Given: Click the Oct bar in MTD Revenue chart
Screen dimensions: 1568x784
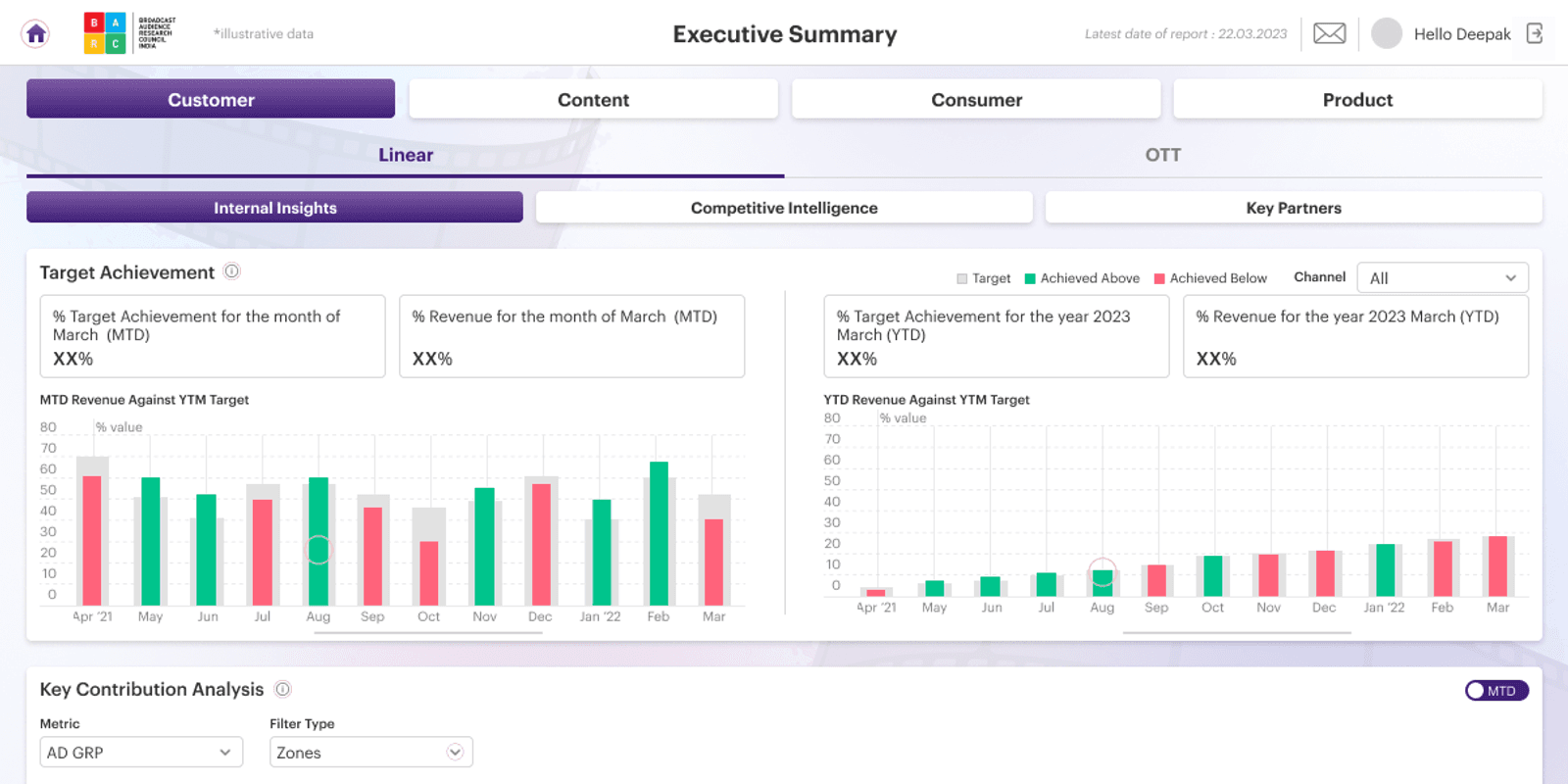Looking at the screenshot, I should 429,573.
